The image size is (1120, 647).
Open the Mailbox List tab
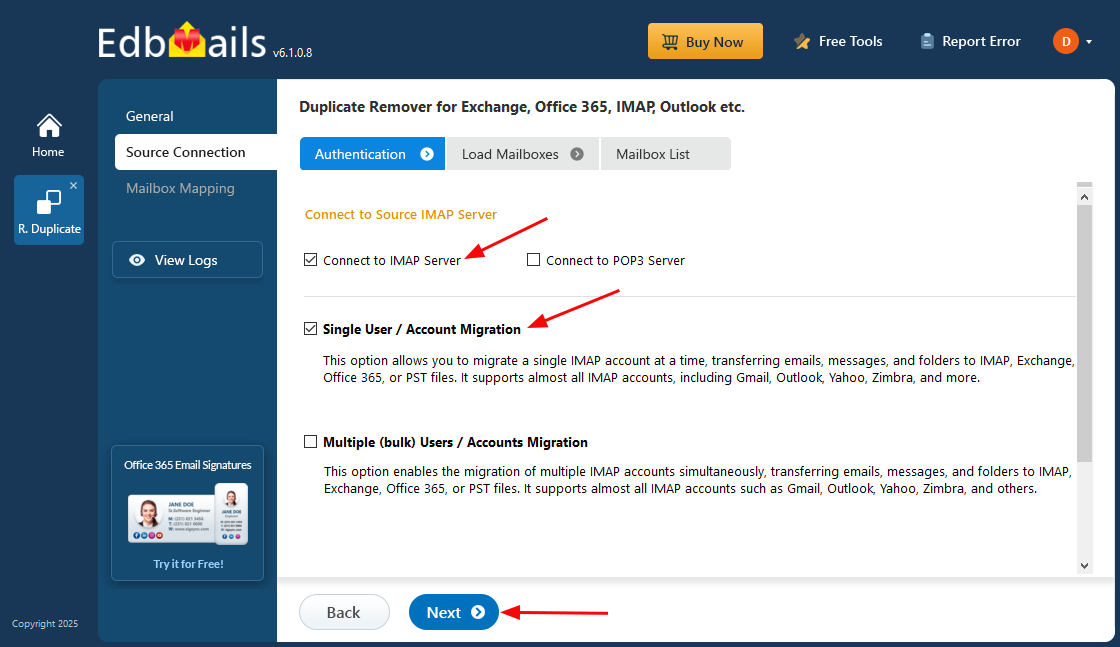pos(653,154)
